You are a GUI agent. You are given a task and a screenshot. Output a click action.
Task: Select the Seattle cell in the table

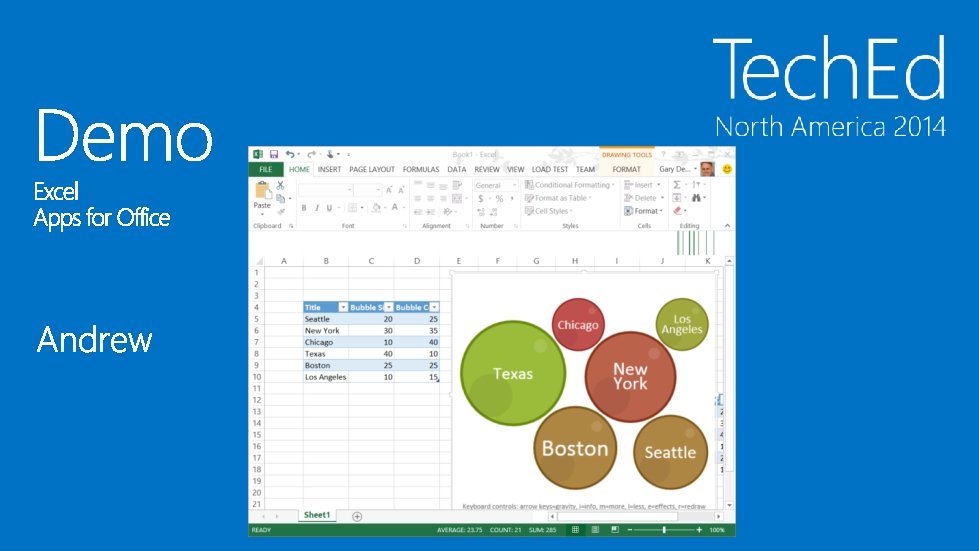(326, 319)
